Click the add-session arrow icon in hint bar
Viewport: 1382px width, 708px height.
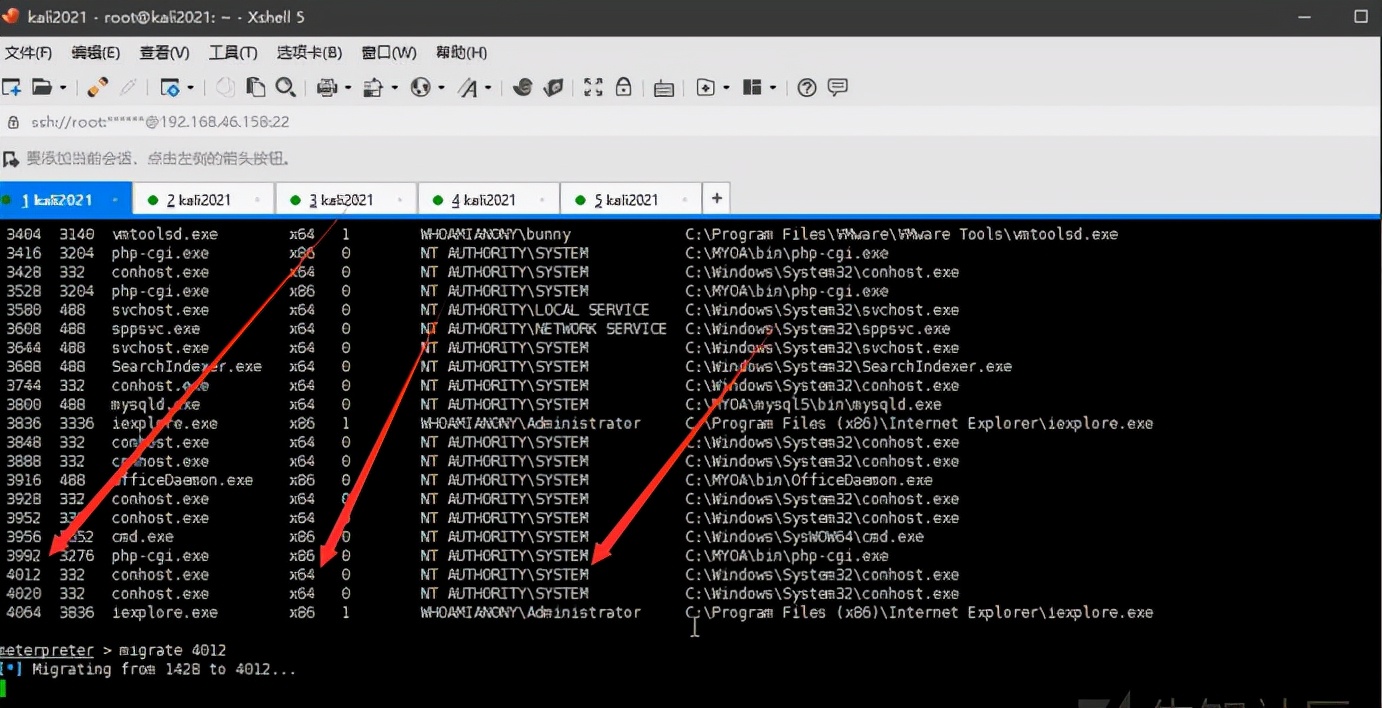11,158
